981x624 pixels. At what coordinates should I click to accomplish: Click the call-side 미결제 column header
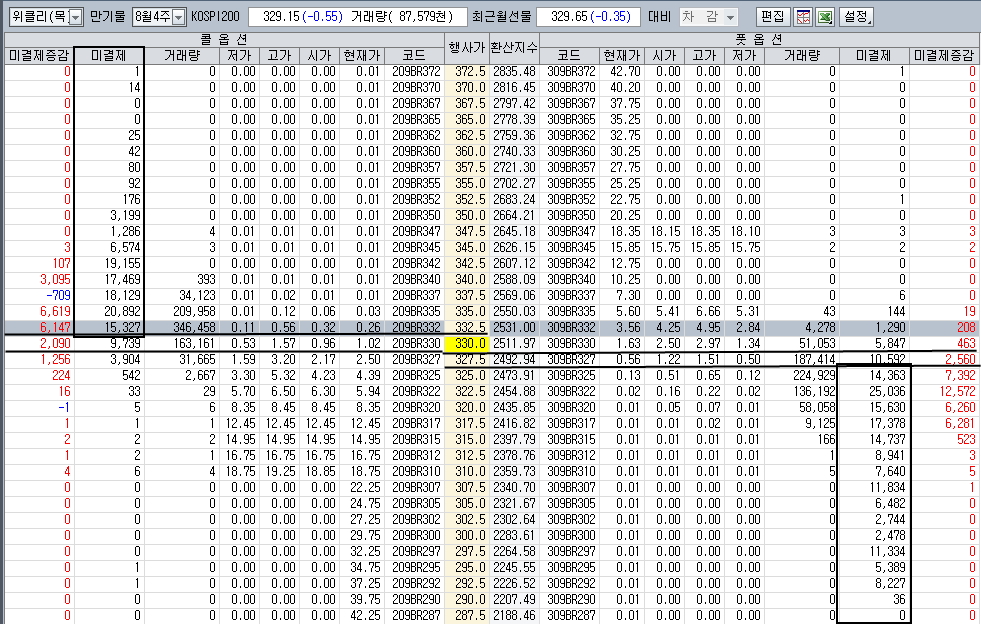(109, 55)
